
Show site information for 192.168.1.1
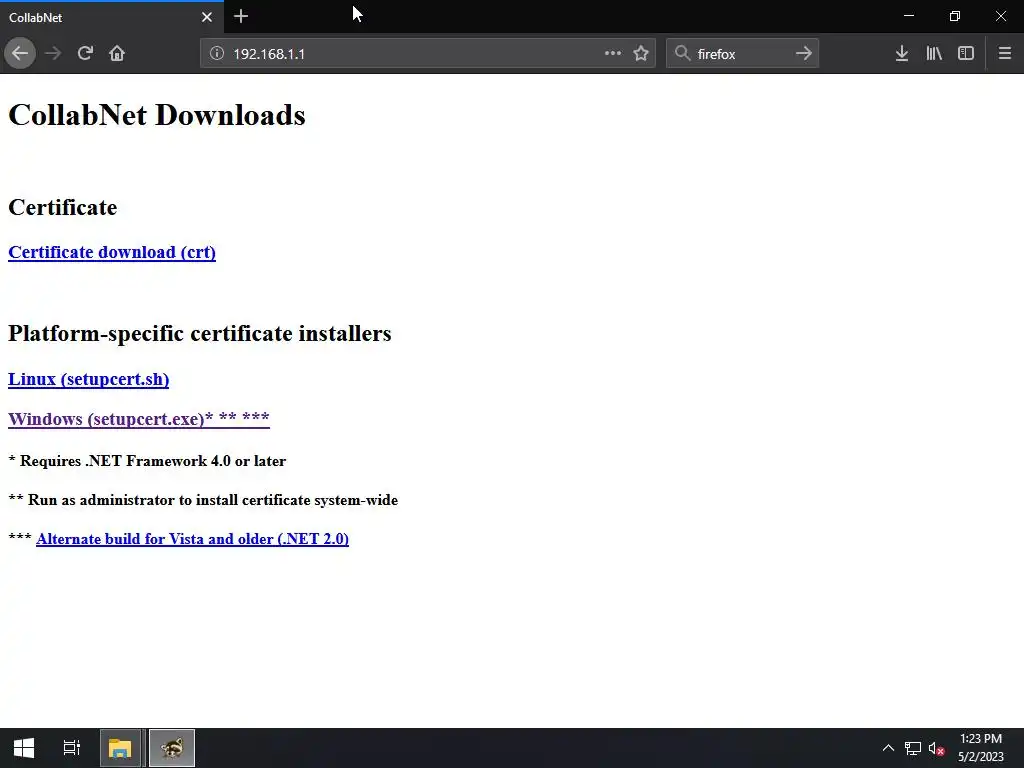click(x=217, y=54)
